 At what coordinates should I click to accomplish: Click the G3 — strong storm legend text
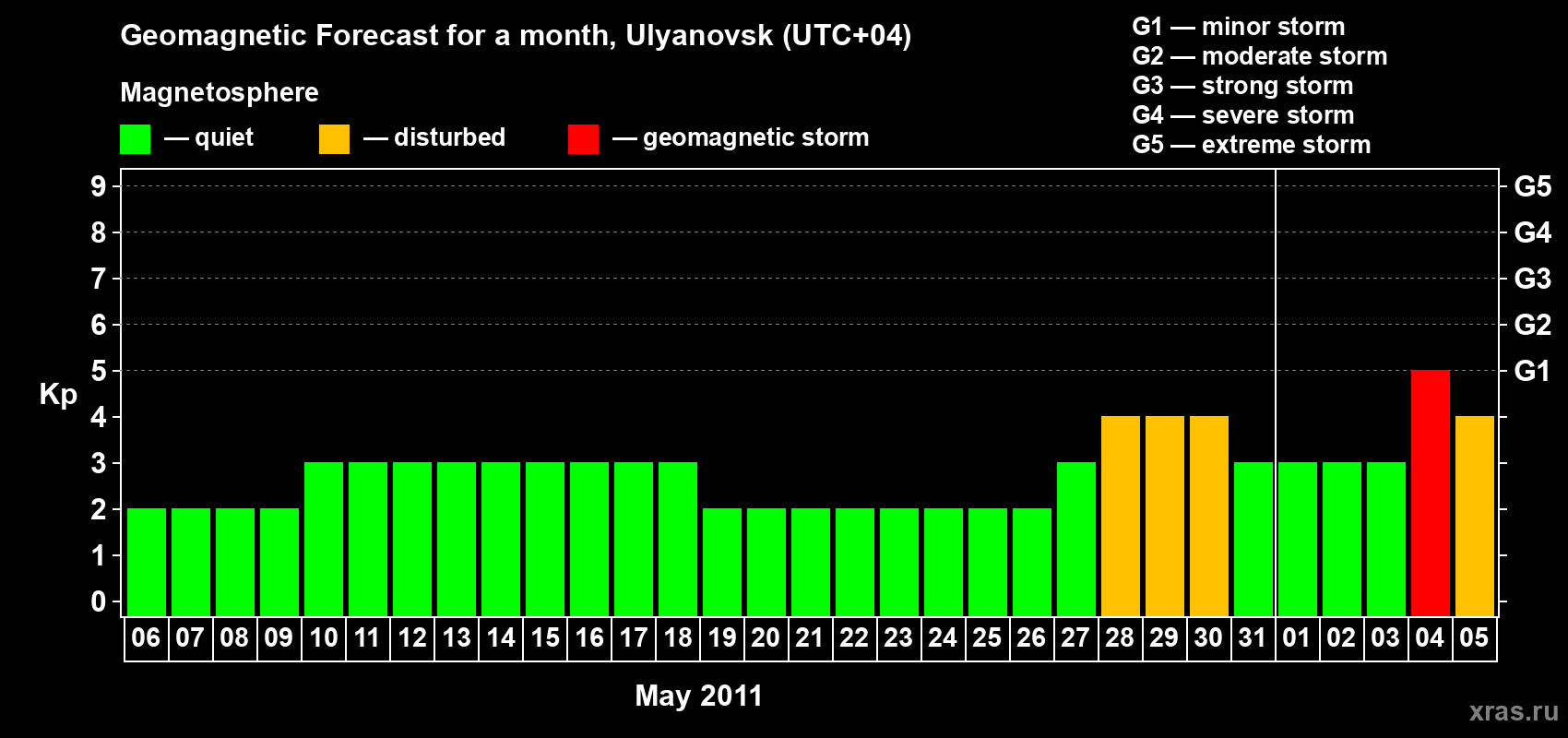pyautogui.click(x=1242, y=86)
